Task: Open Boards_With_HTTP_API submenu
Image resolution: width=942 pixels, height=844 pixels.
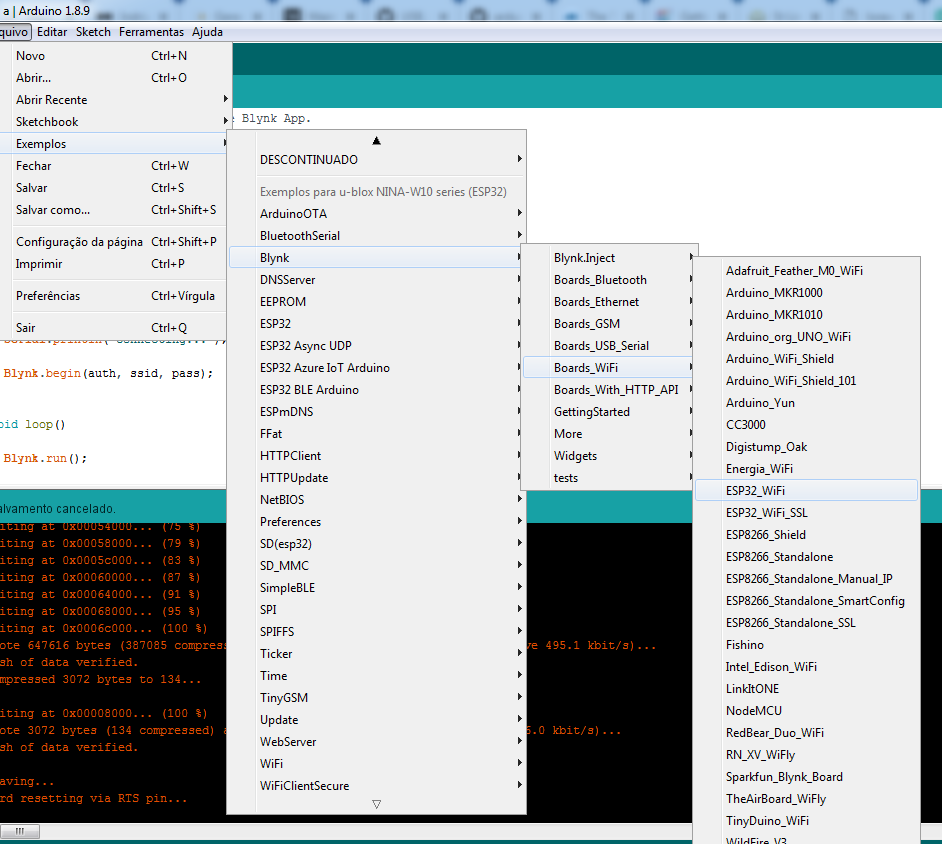Action: pyautogui.click(x=609, y=390)
